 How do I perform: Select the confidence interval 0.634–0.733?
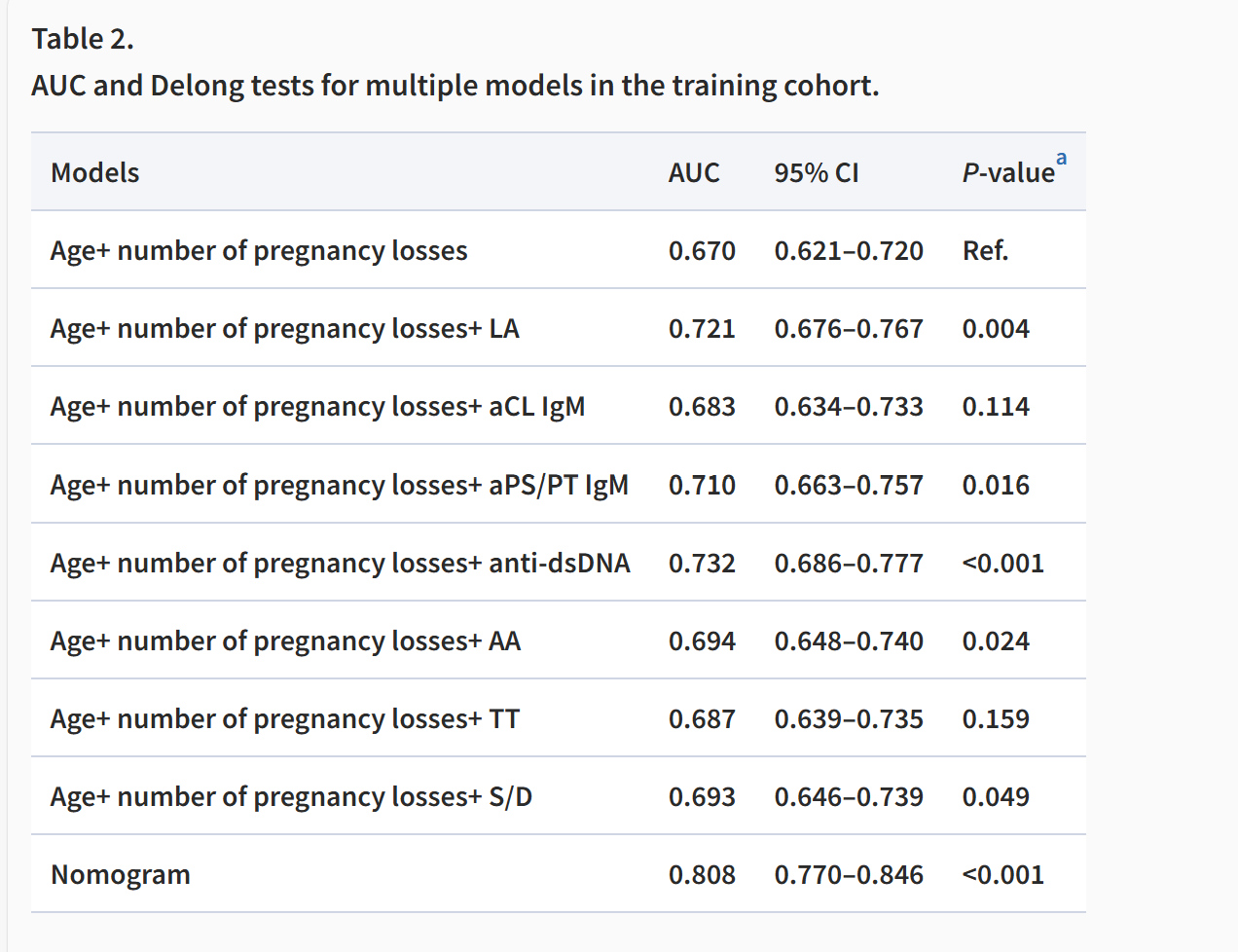point(849,407)
